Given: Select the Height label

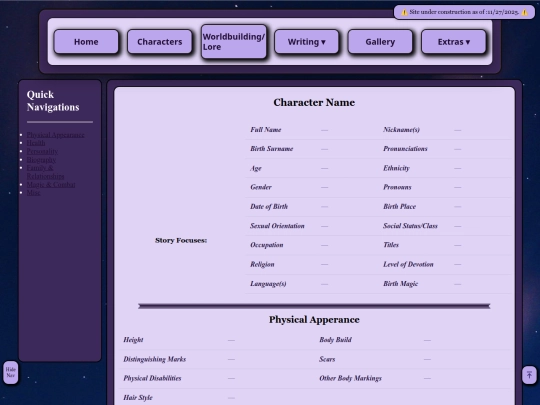Looking at the screenshot, I should tap(133, 340).
